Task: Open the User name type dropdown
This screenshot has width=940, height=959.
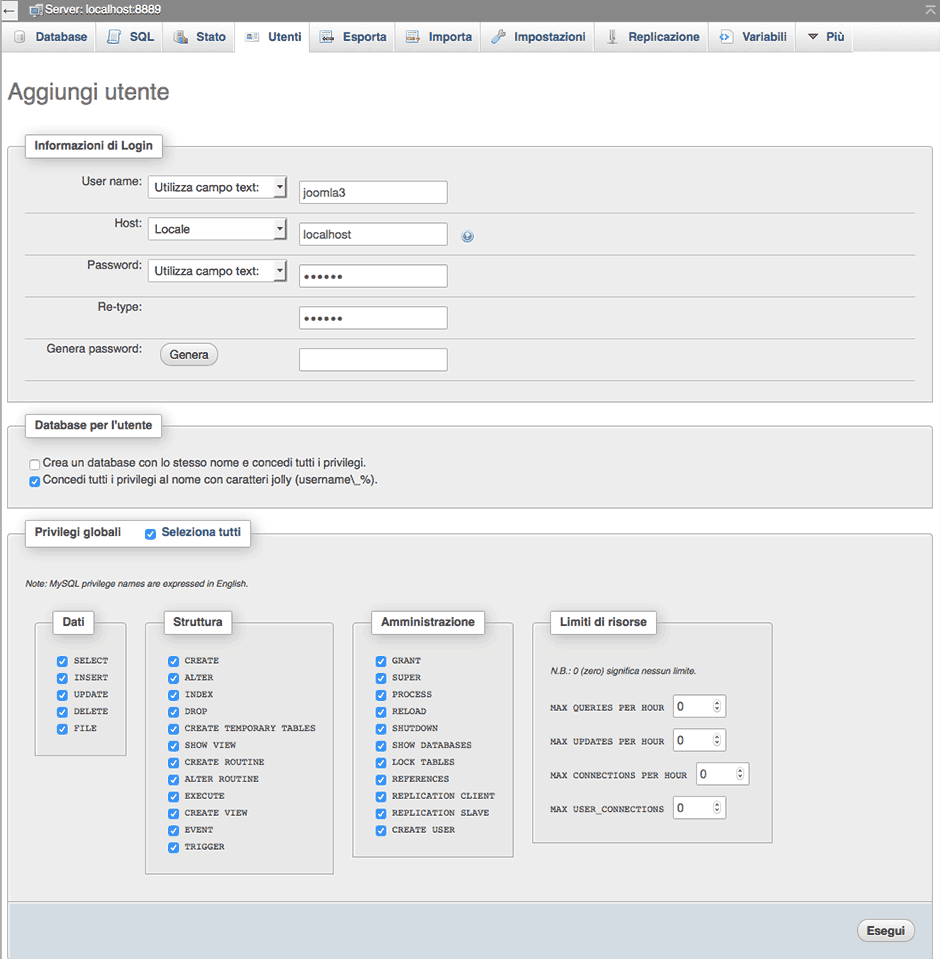Action: tap(217, 187)
